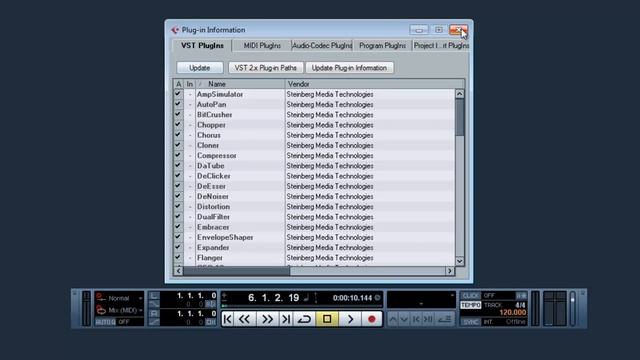Toggle cycle loop button in transport
Screen dimensions: 640x360
[304, 319]
